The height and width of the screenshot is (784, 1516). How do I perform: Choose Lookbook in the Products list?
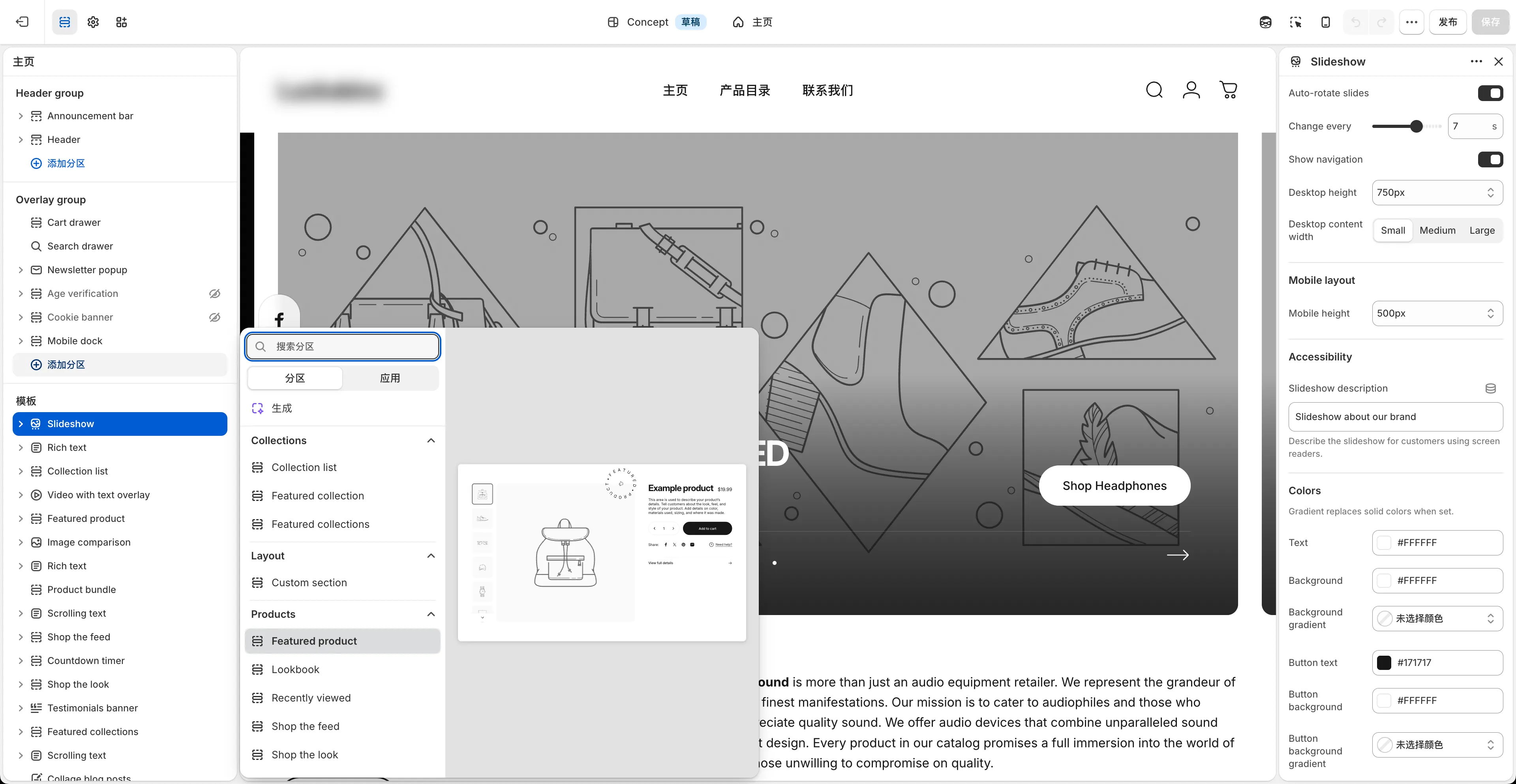tap(343, 669)
